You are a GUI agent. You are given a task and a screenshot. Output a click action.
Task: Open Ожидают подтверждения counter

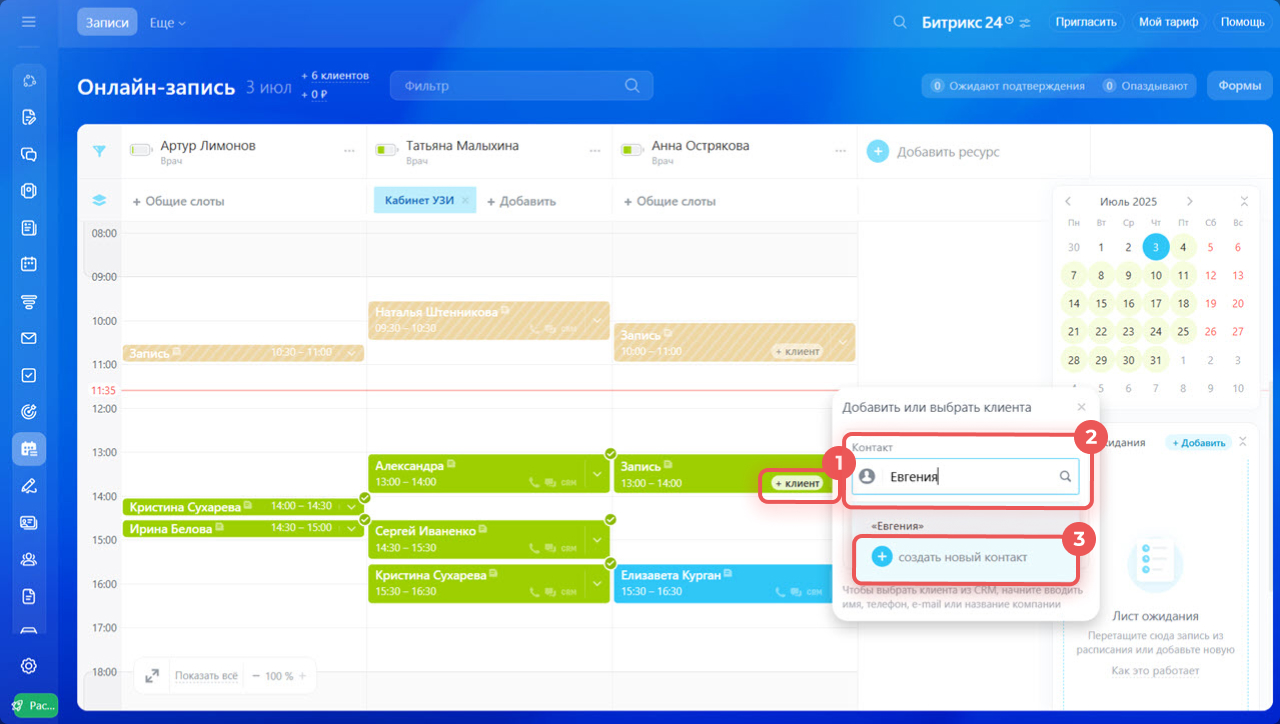point(1008,86)
